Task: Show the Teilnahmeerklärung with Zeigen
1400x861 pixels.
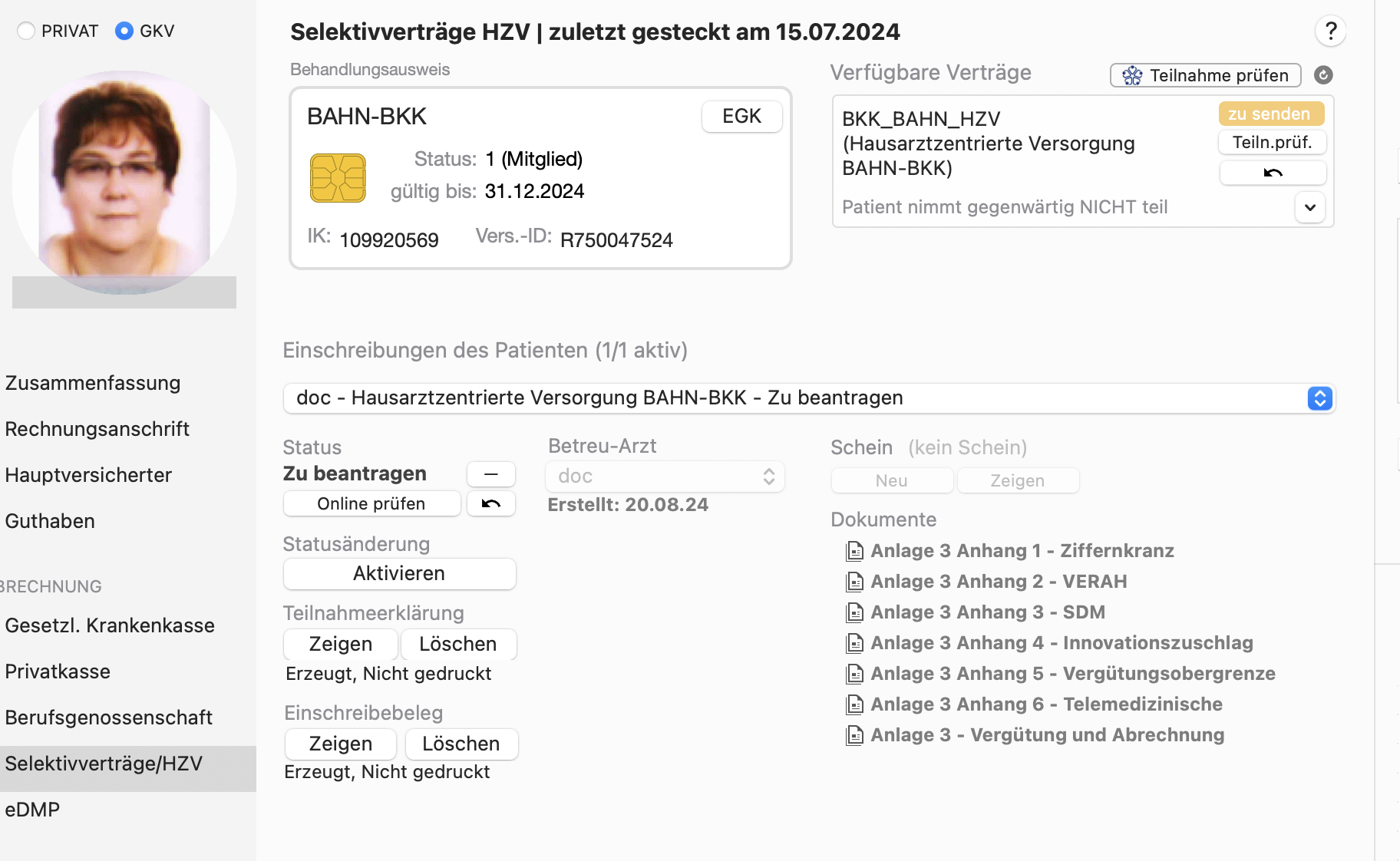Action: coord(341,644)
